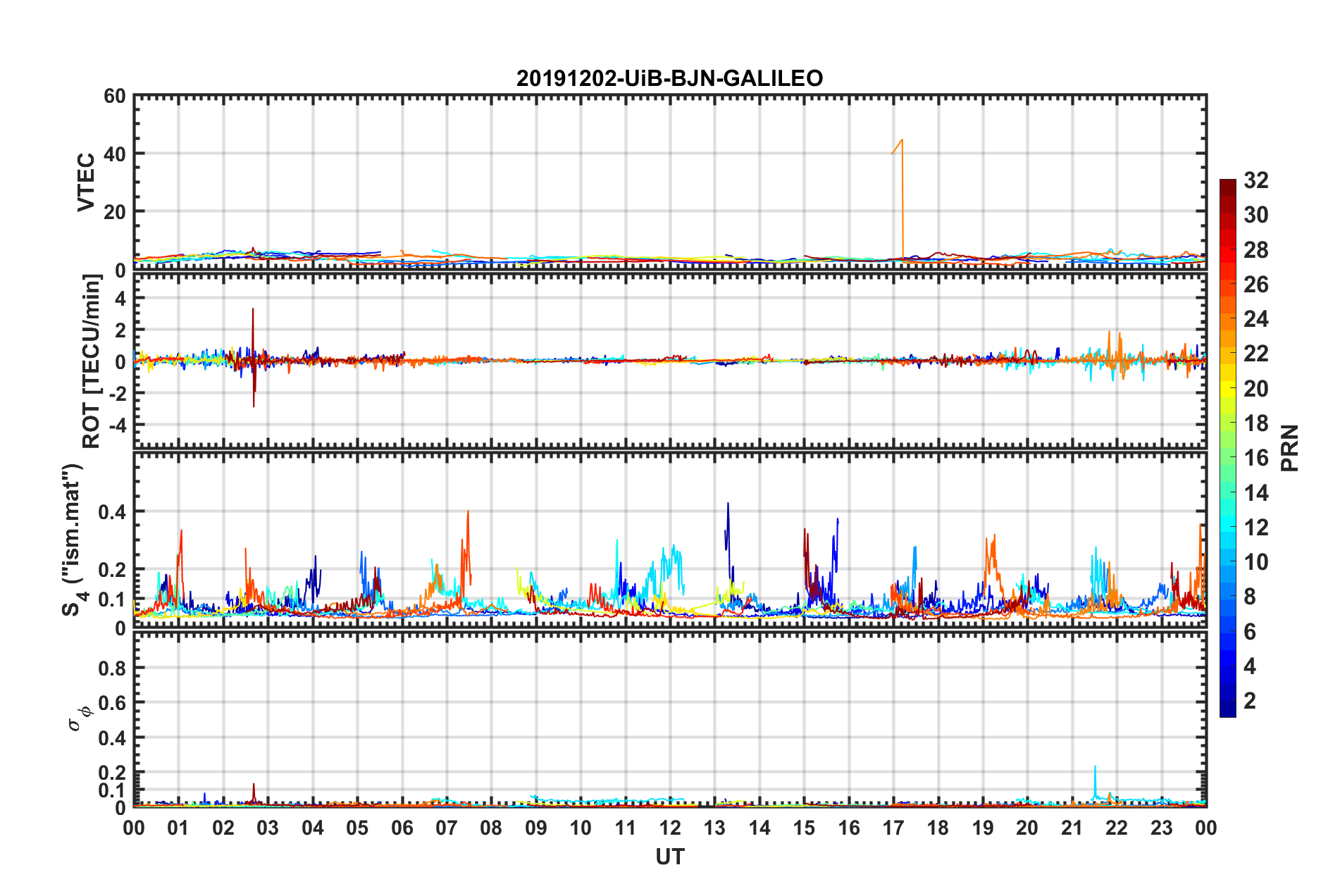Click the sigma phi axis label
This screenshot has width=1340, height=896.
80,718
